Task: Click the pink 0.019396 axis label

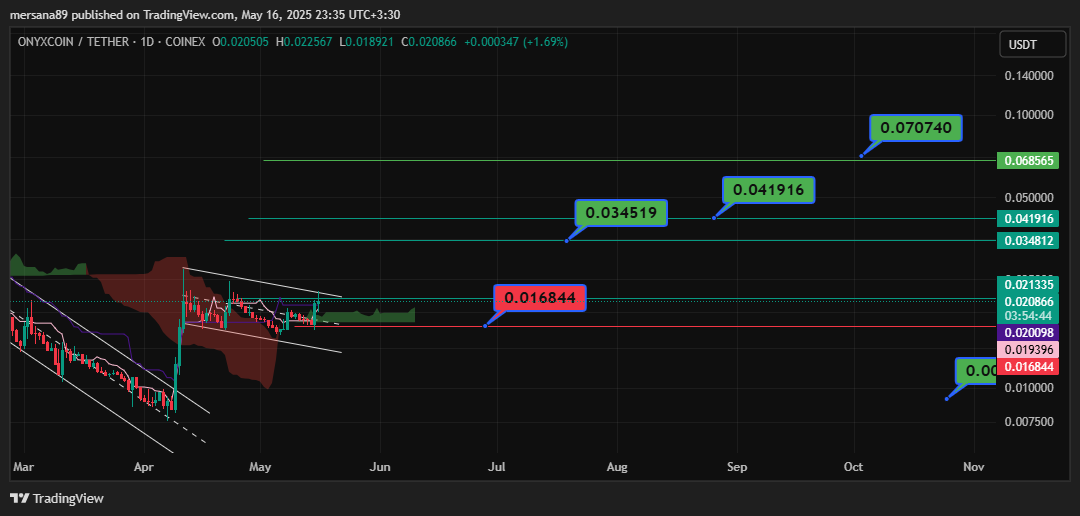Action: (1028, 350)
